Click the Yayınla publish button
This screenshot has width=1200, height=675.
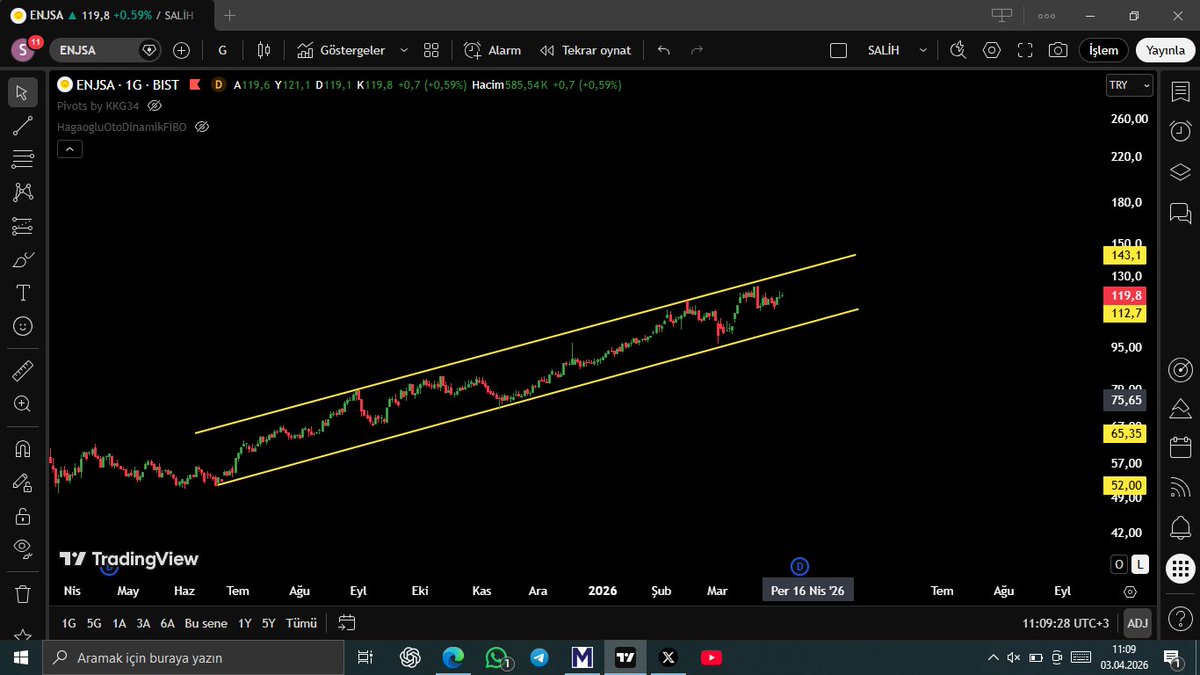coord(1165,50)
